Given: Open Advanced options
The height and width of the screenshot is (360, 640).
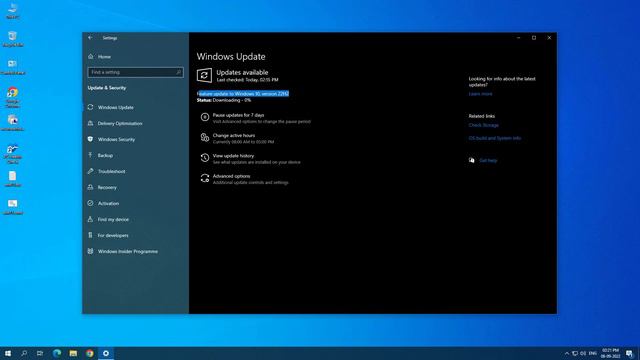Looking at the screenshot, I should [x=231, y=176].
